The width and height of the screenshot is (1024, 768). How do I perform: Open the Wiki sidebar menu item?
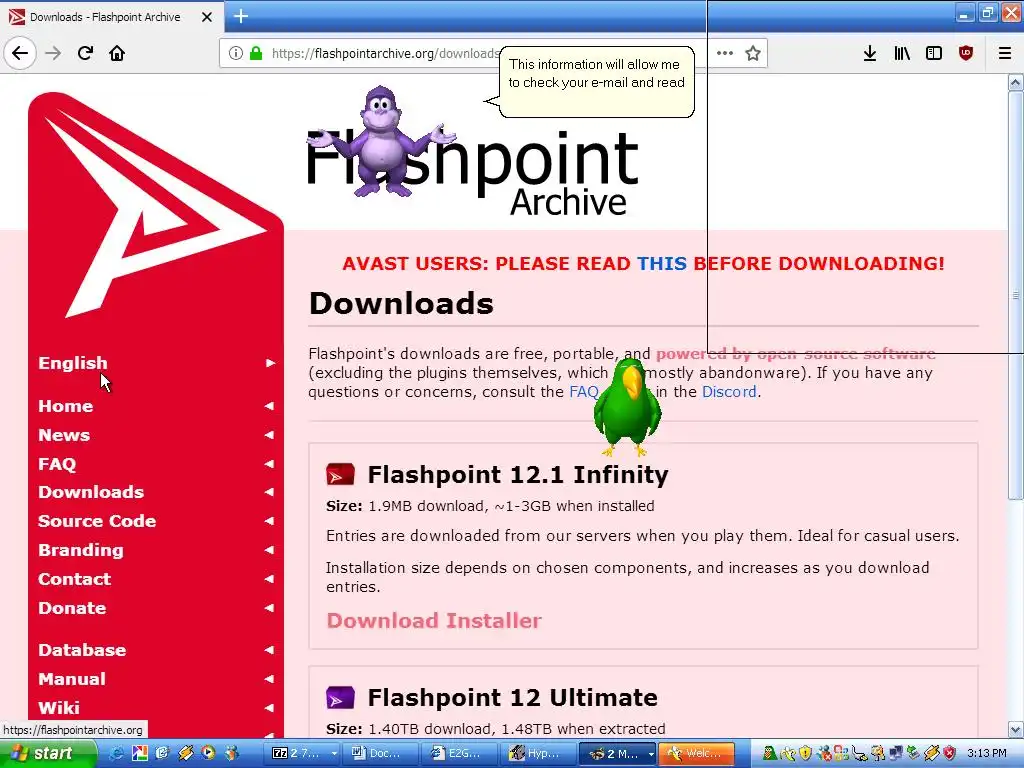(x=59, y=708)
